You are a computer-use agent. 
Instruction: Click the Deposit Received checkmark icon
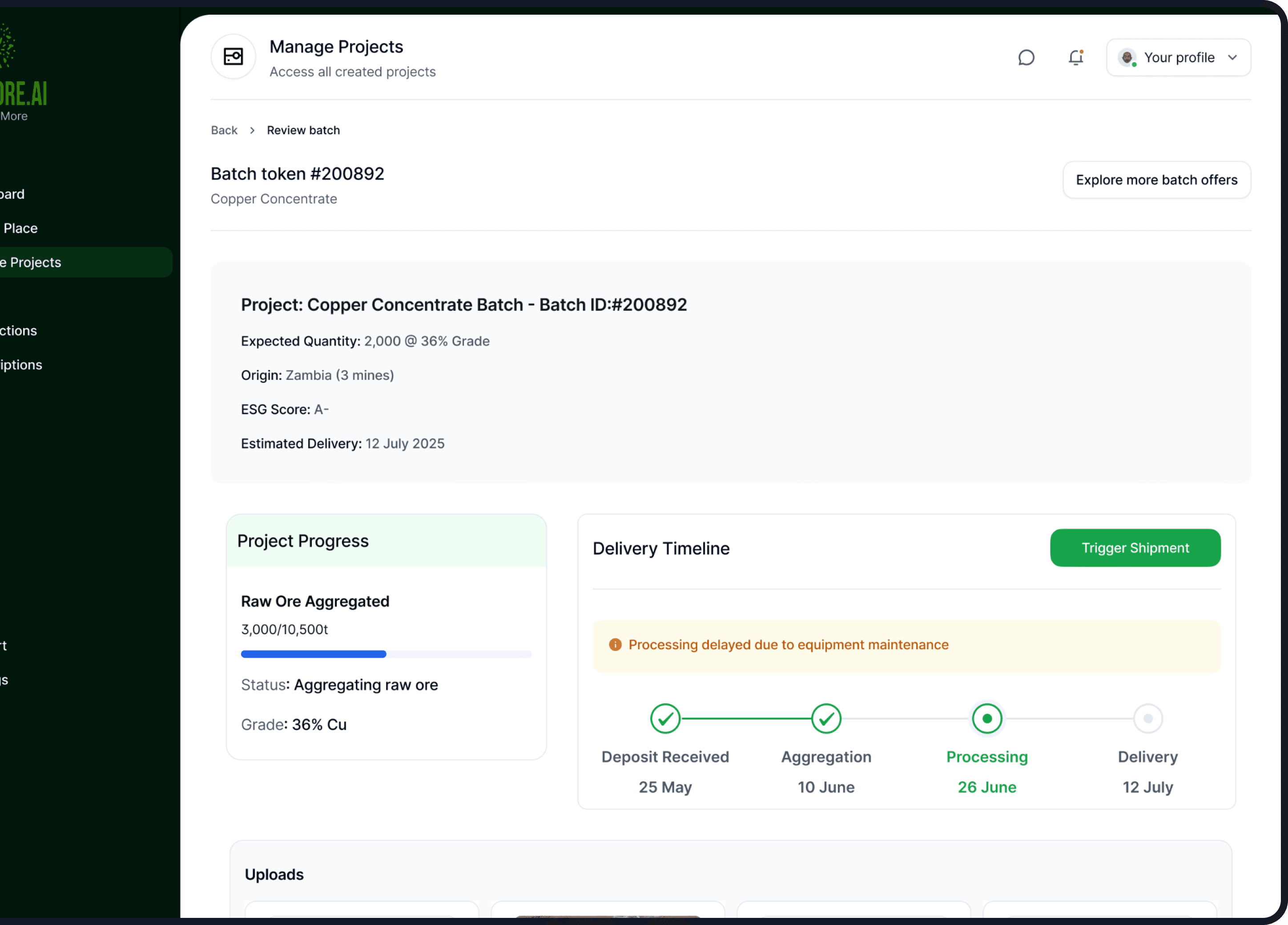[x=665, y=718]
